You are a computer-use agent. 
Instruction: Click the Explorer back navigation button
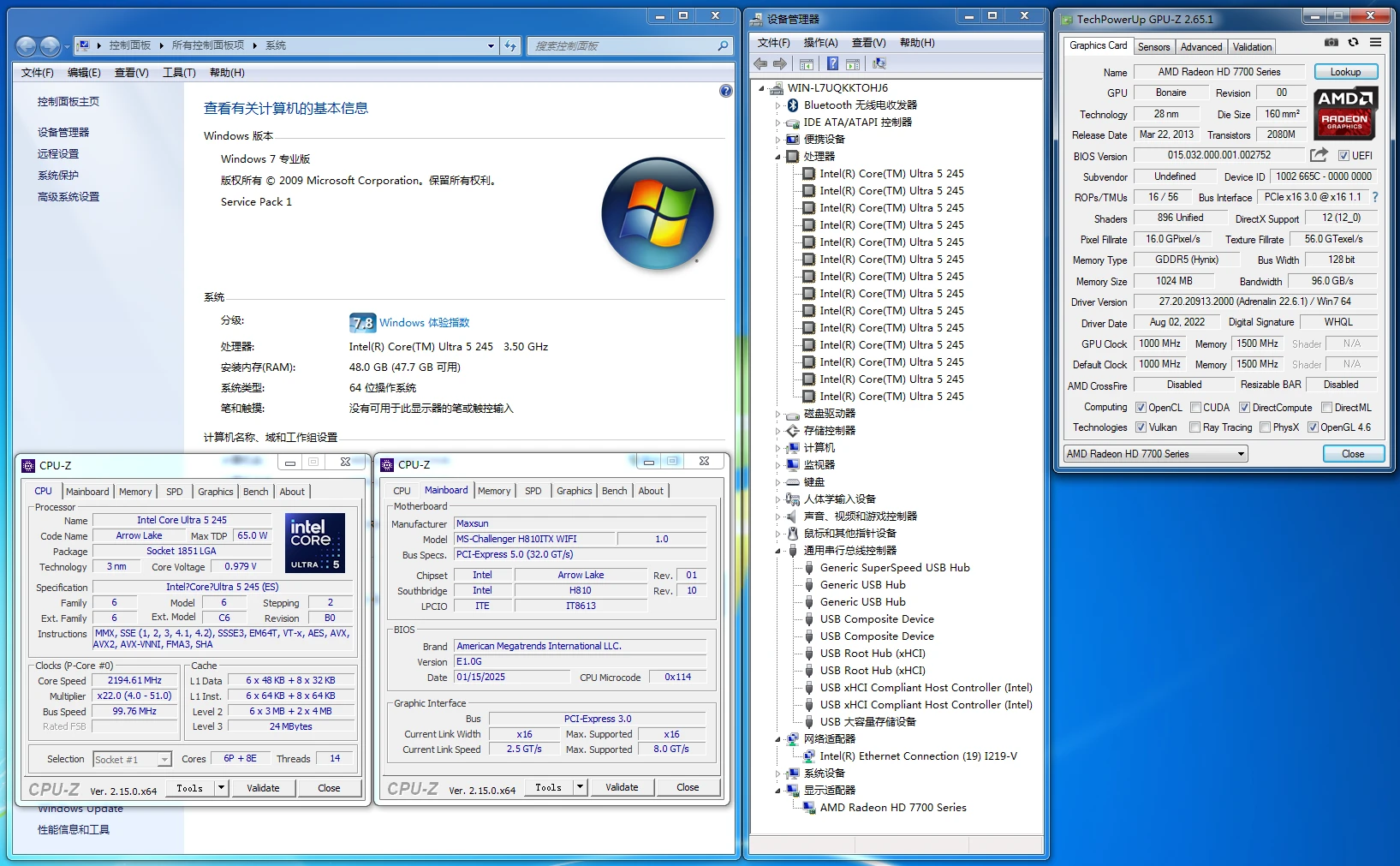coord(27,46)
